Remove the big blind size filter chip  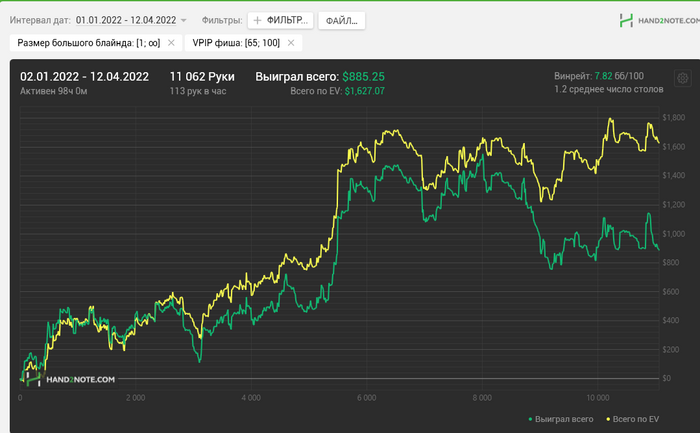coord(171,43)
